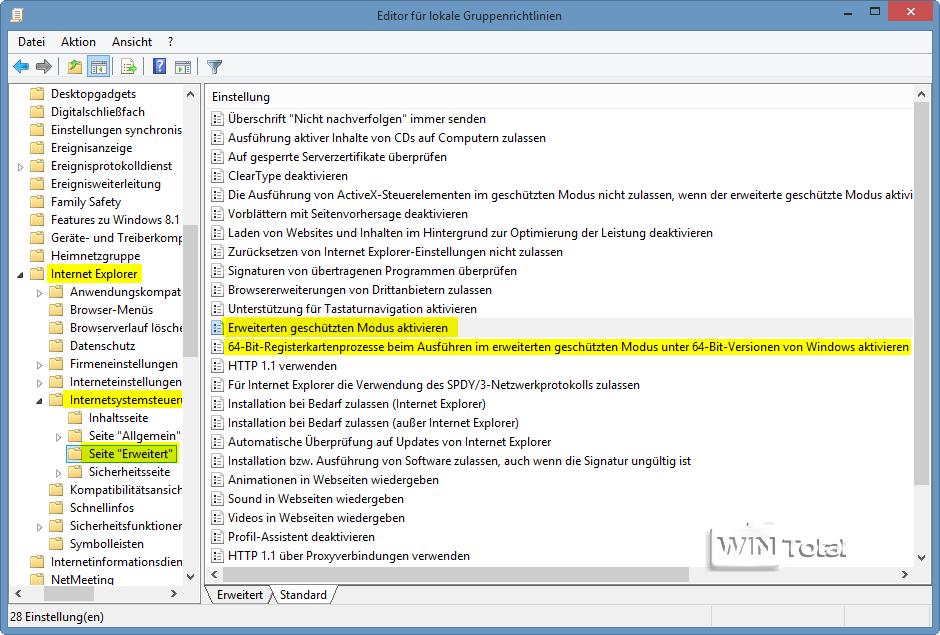The image size is (940, 635).
Task: Click the Einstellung column header
Action: click(241, 97)
